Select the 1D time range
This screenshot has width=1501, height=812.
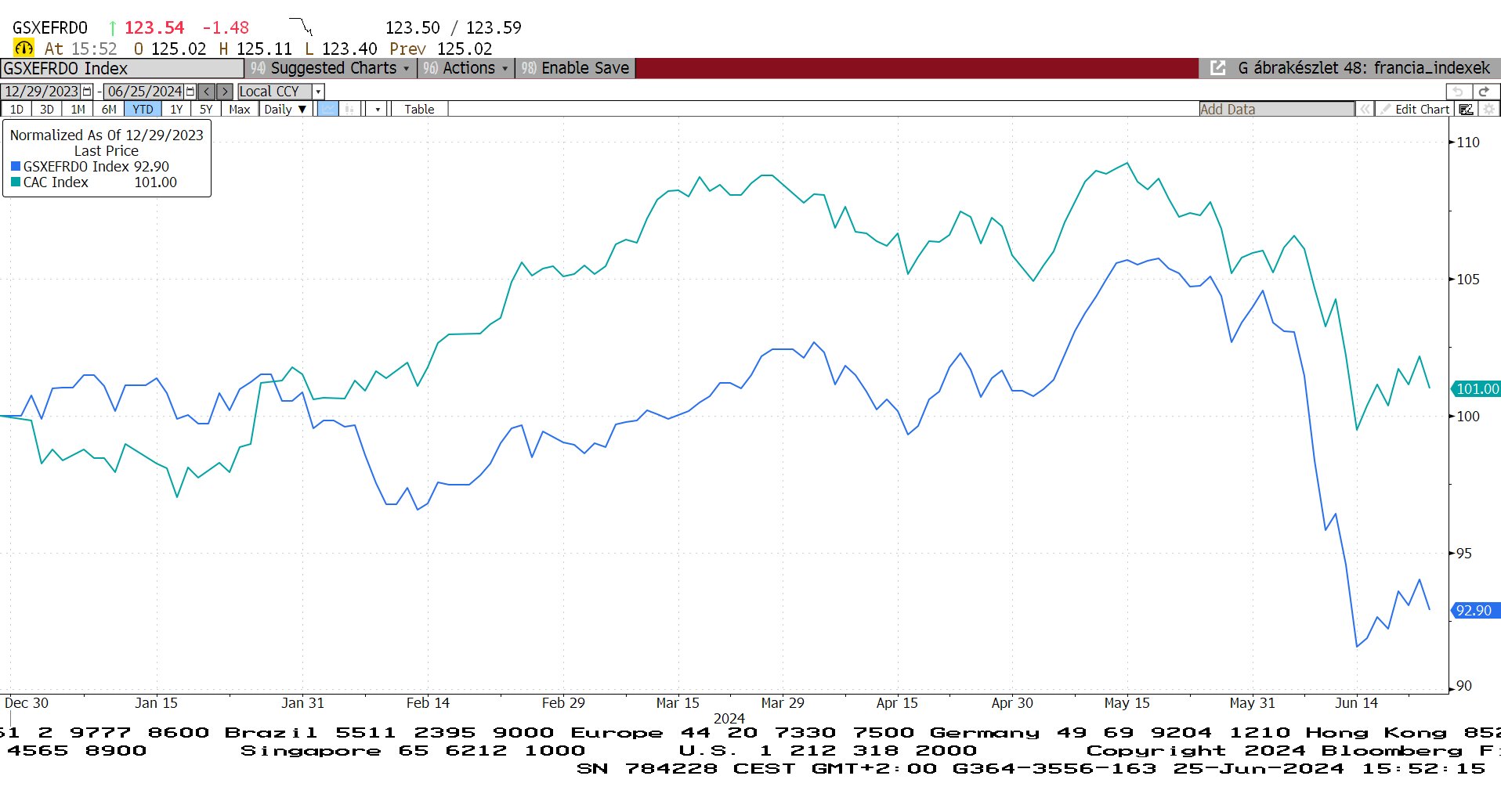16,110
